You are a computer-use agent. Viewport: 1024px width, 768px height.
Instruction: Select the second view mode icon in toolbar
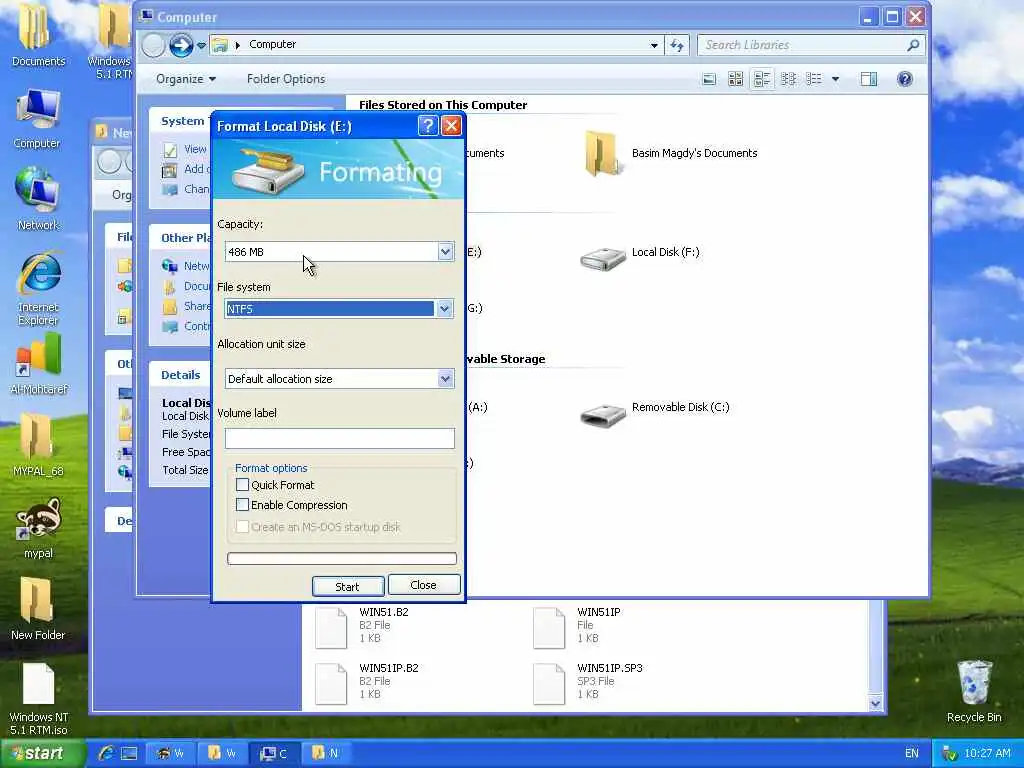[x=735, y=79]
